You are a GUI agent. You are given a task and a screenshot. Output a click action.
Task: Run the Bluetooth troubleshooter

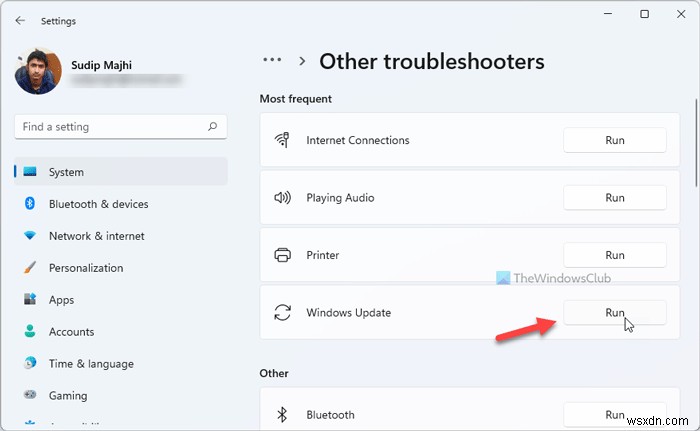point(615,414)
